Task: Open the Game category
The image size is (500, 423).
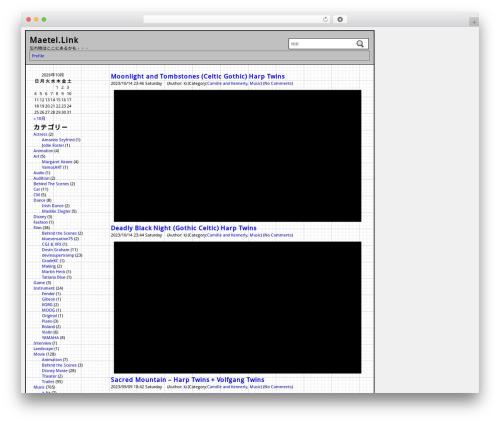Action: click(39, 283)
